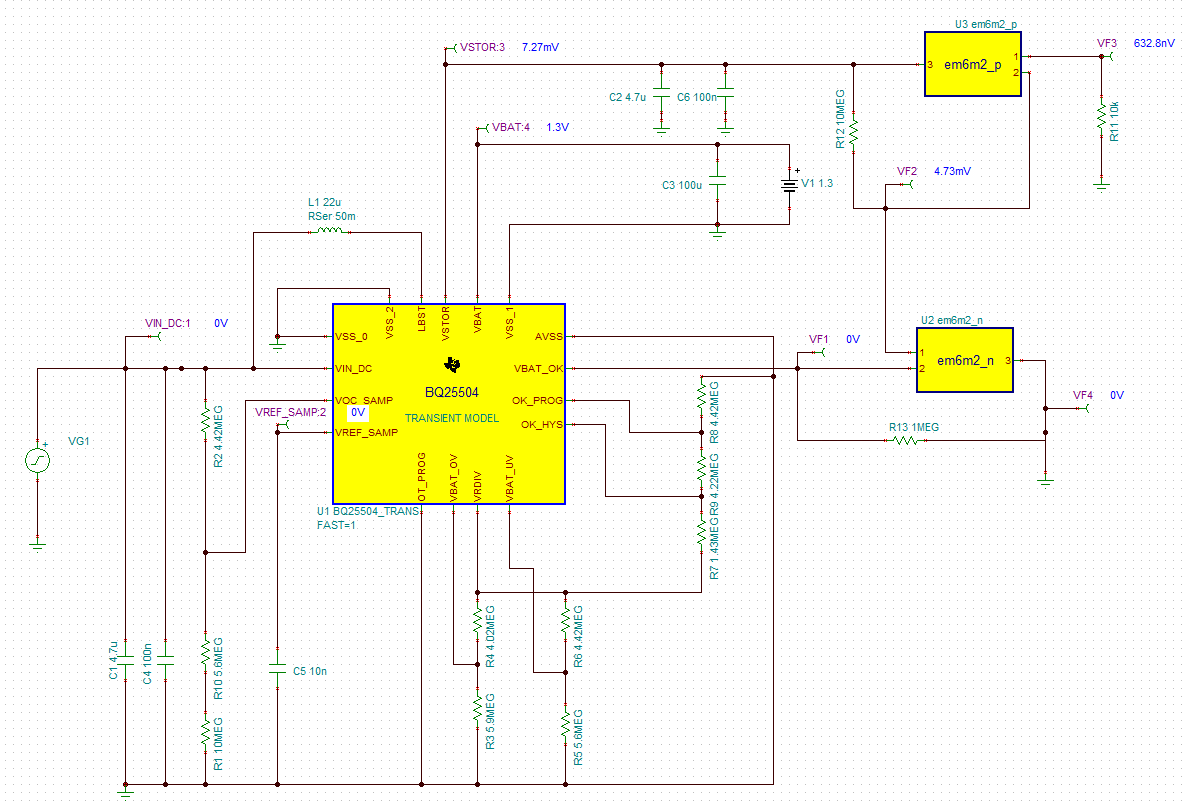Click the VF1 probe label

[x=819, y=339]
